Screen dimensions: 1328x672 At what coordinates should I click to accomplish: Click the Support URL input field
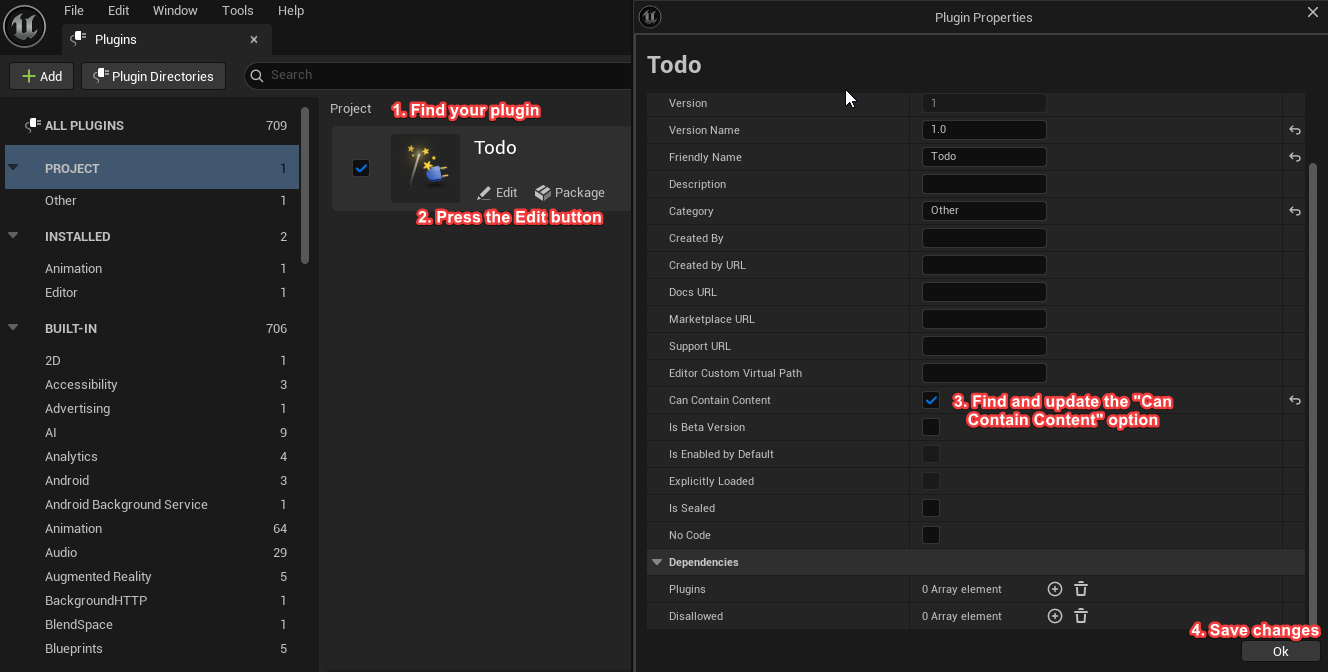pyautogui.click(x=984, y=346)
